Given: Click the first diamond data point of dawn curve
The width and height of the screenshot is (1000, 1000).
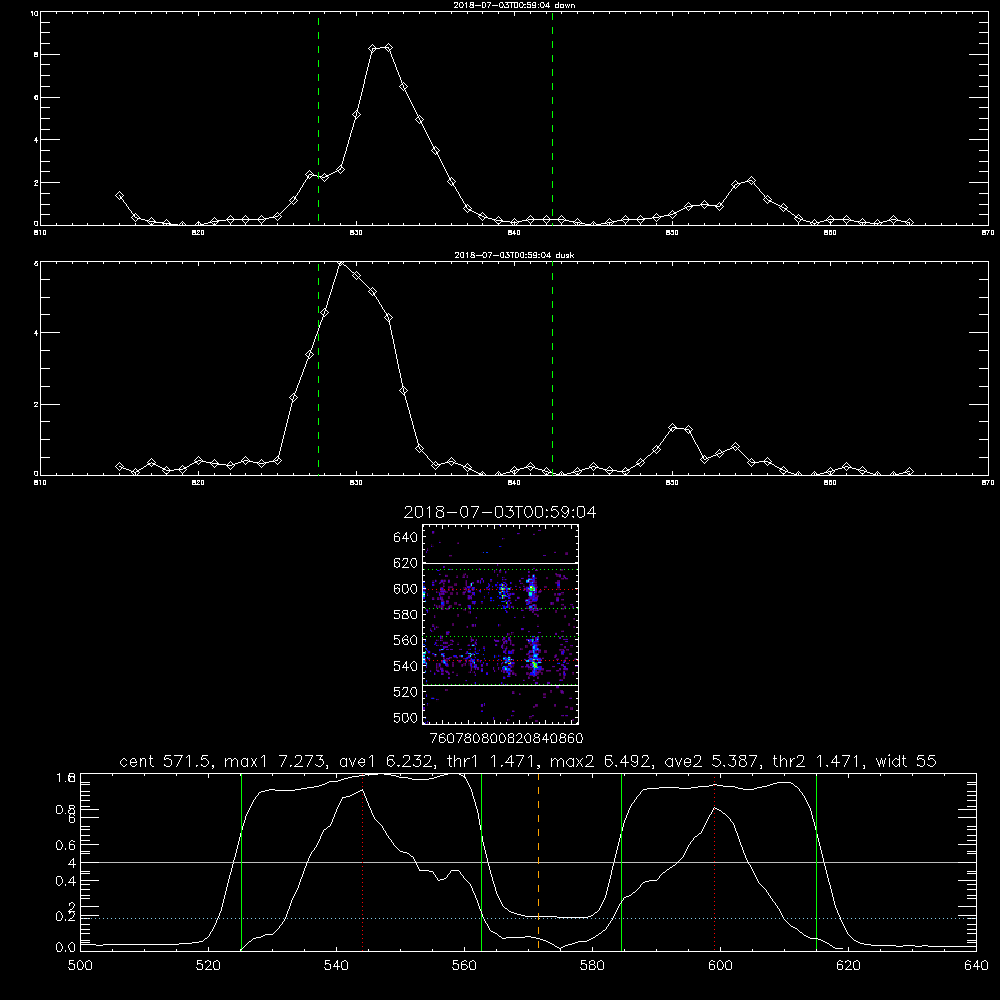Looking at the screenshot, I should pos(119,196).
